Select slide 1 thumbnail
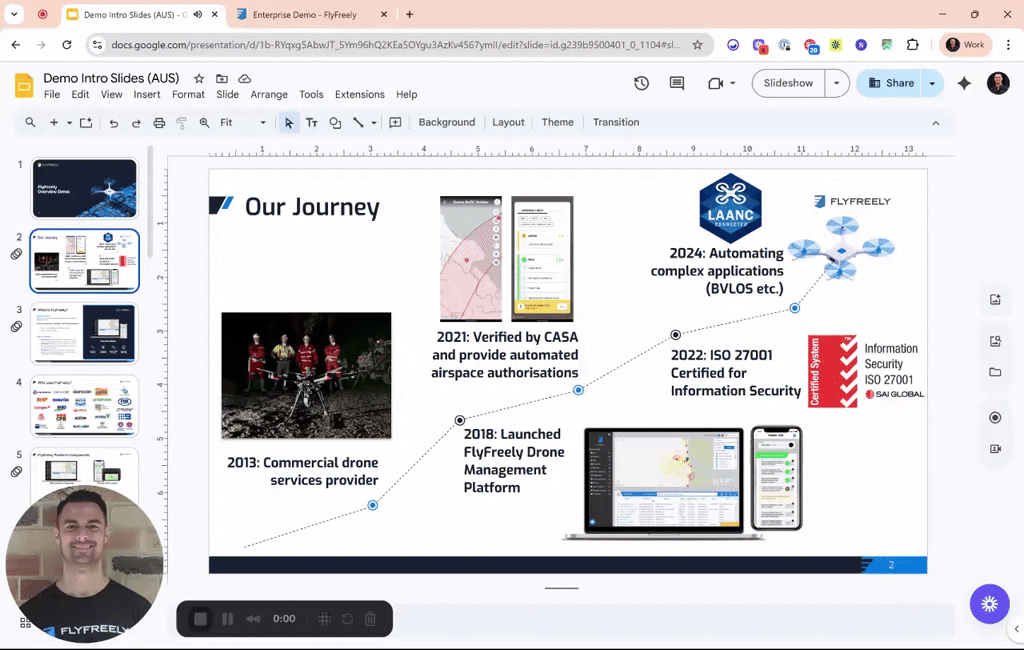 pos(85,188)
